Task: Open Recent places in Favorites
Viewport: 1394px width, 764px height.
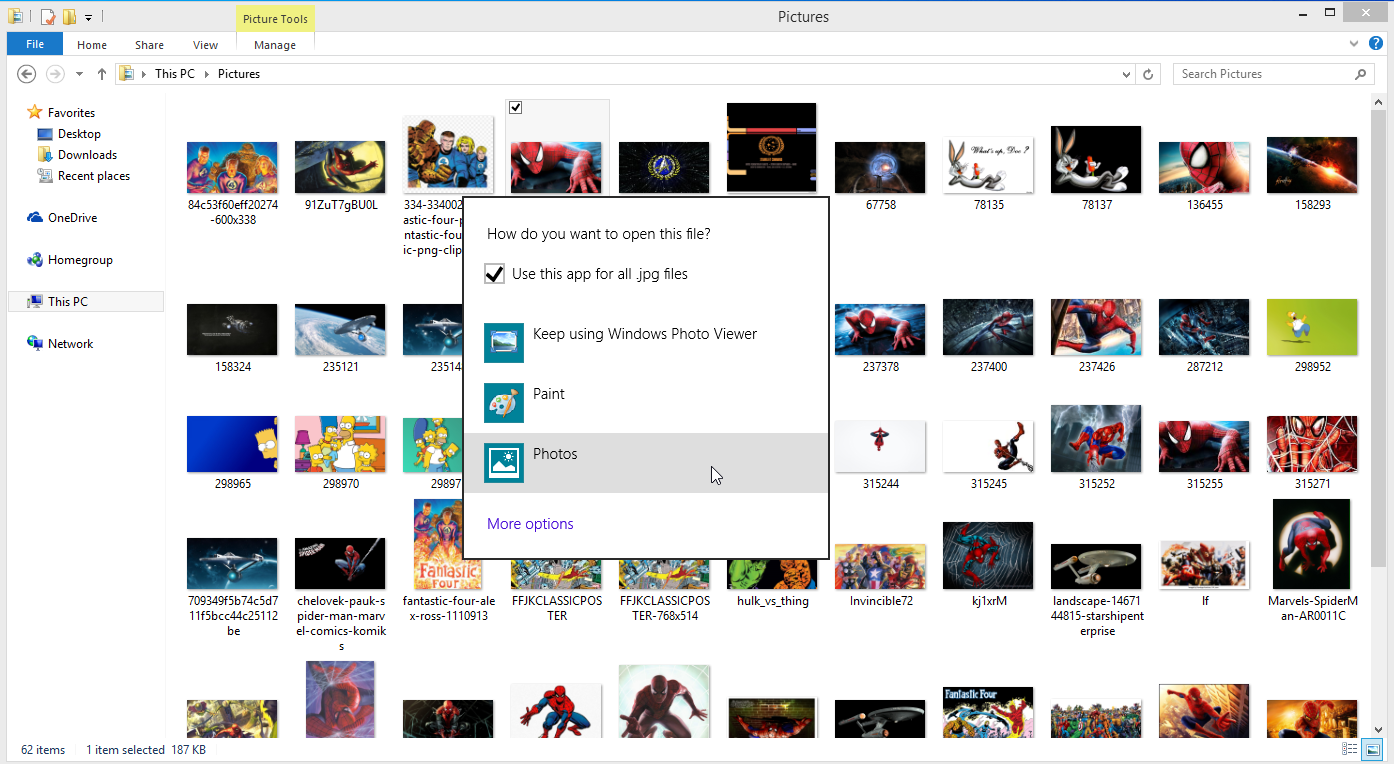Action: (94, 176)
